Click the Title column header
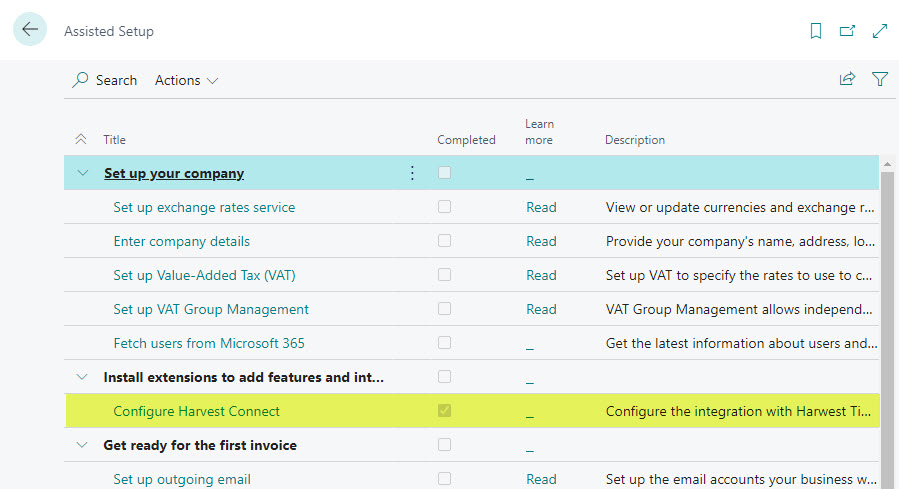 (115, 140)
